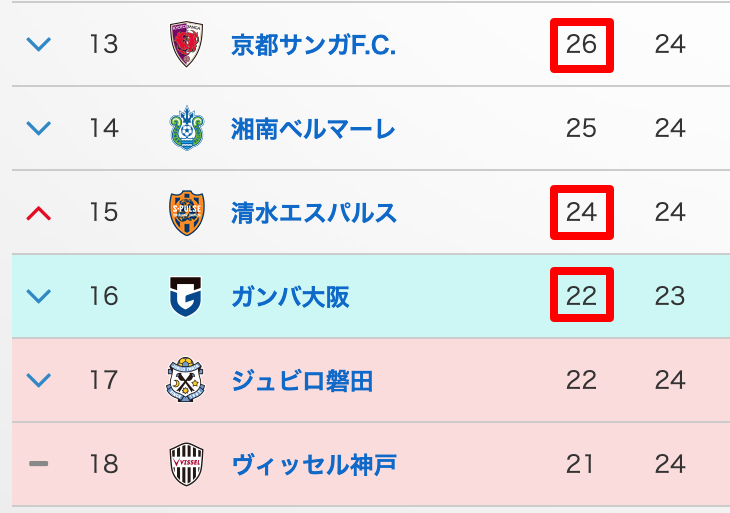
Task: Click the blue down chevron at rank 17
Action: [x=39, y=380]
